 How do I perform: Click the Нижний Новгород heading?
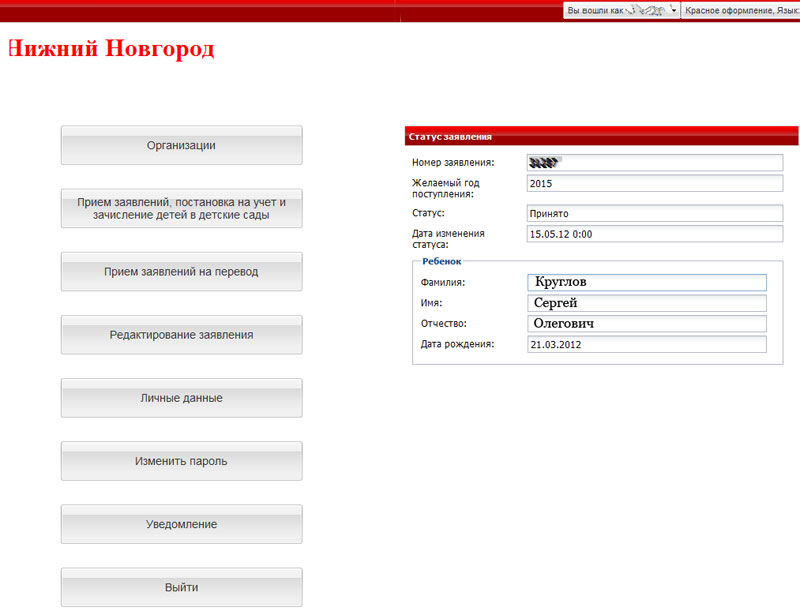(x=111, y=49)
